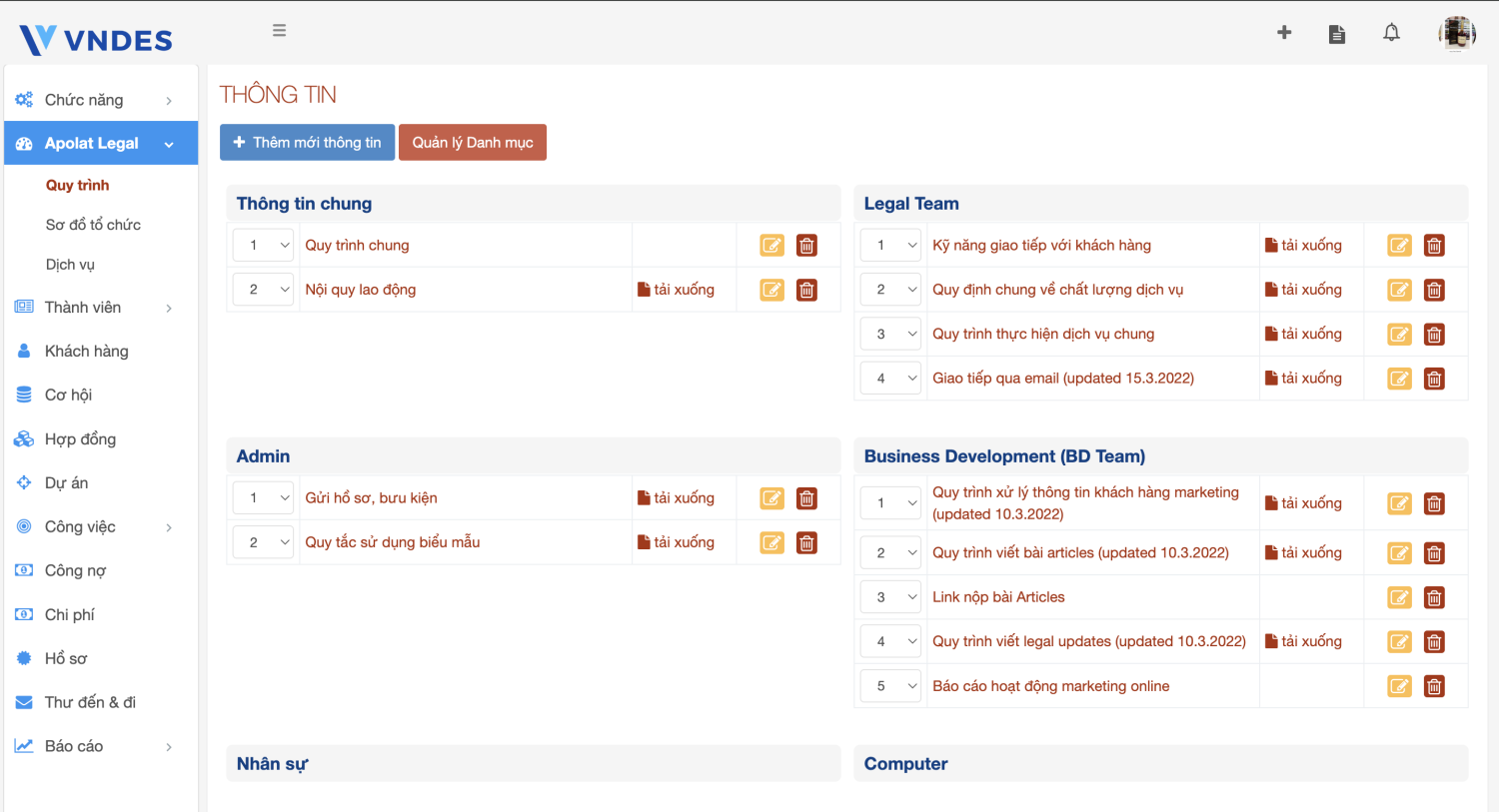Delete the 'Quy trình chung' entry
Viewport: 1499px width, 812px height.
(x=806, y=246)
